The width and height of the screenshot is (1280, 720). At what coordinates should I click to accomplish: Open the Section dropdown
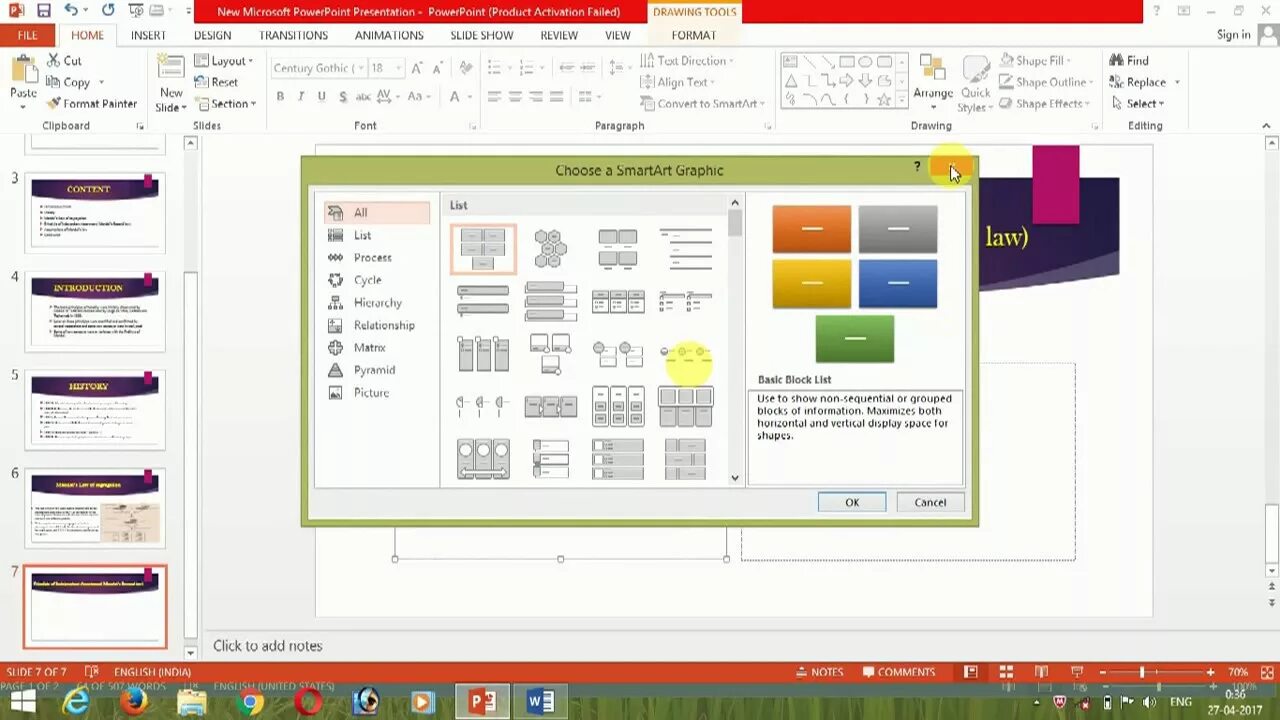point(227,104)
